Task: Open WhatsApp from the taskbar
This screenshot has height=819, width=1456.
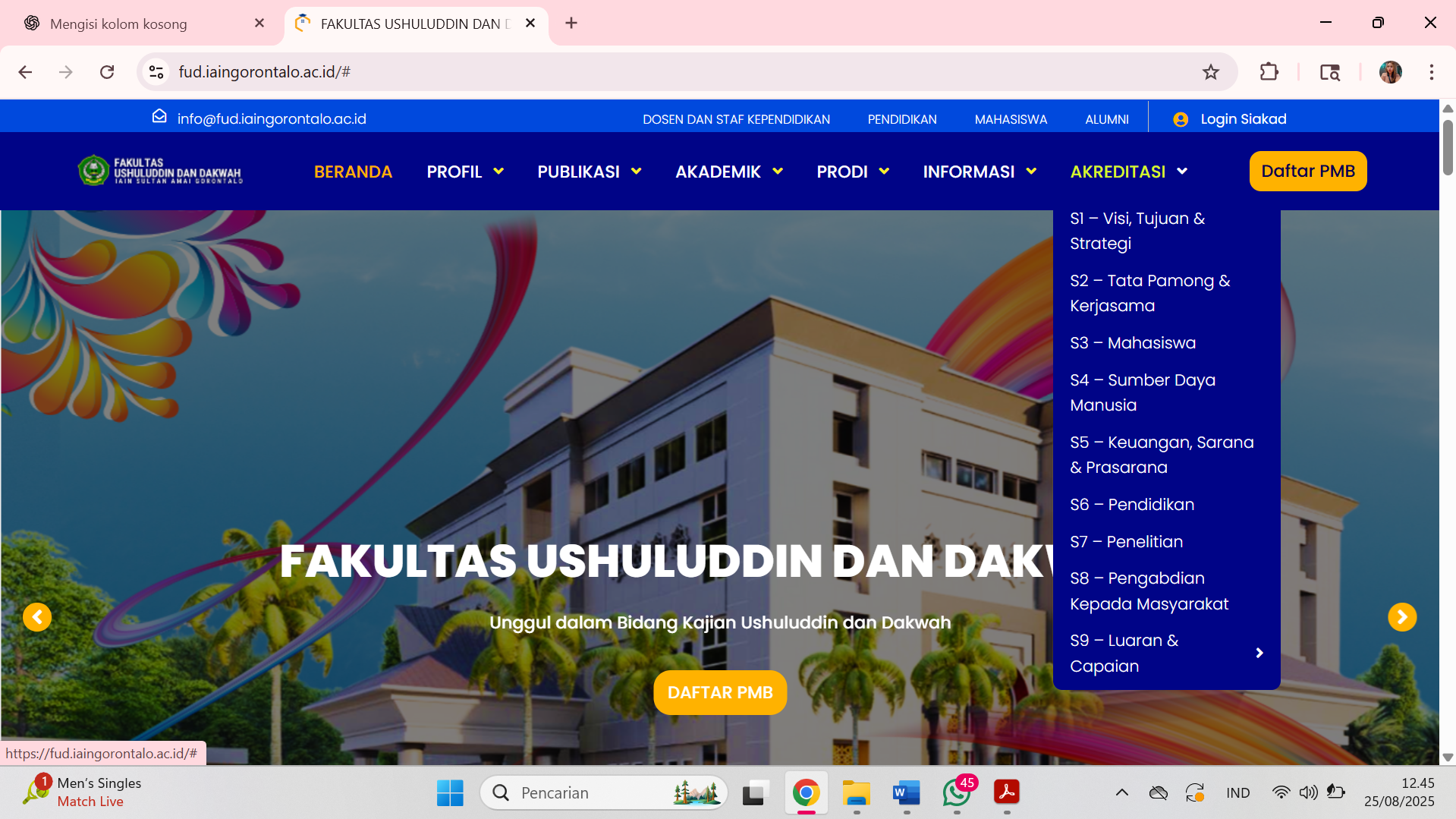Action: (955, 792)
